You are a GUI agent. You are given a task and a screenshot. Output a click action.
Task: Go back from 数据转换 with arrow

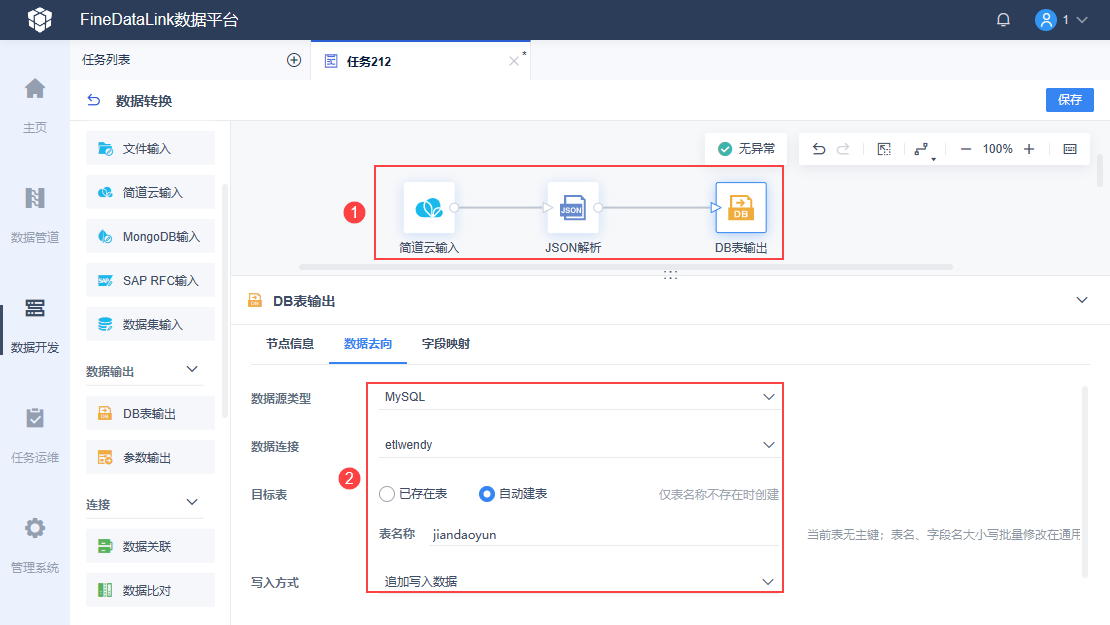click(x=93, y=101)
